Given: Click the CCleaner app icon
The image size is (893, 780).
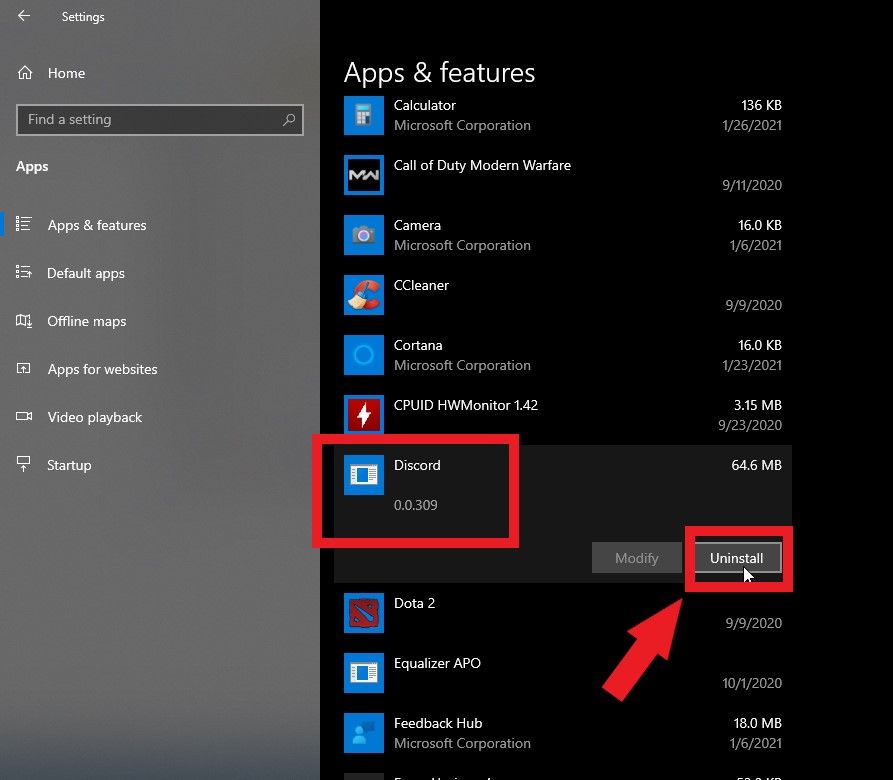Looking at the screenshot, I should click(x=363, y=295).
